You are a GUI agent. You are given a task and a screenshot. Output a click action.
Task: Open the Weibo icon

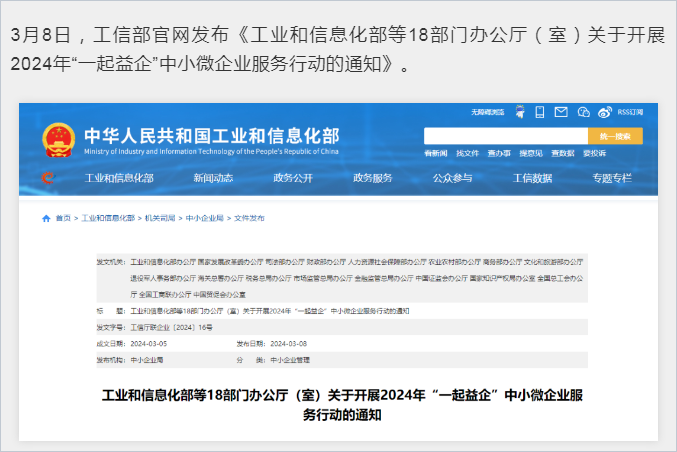(x=603, y=112)
